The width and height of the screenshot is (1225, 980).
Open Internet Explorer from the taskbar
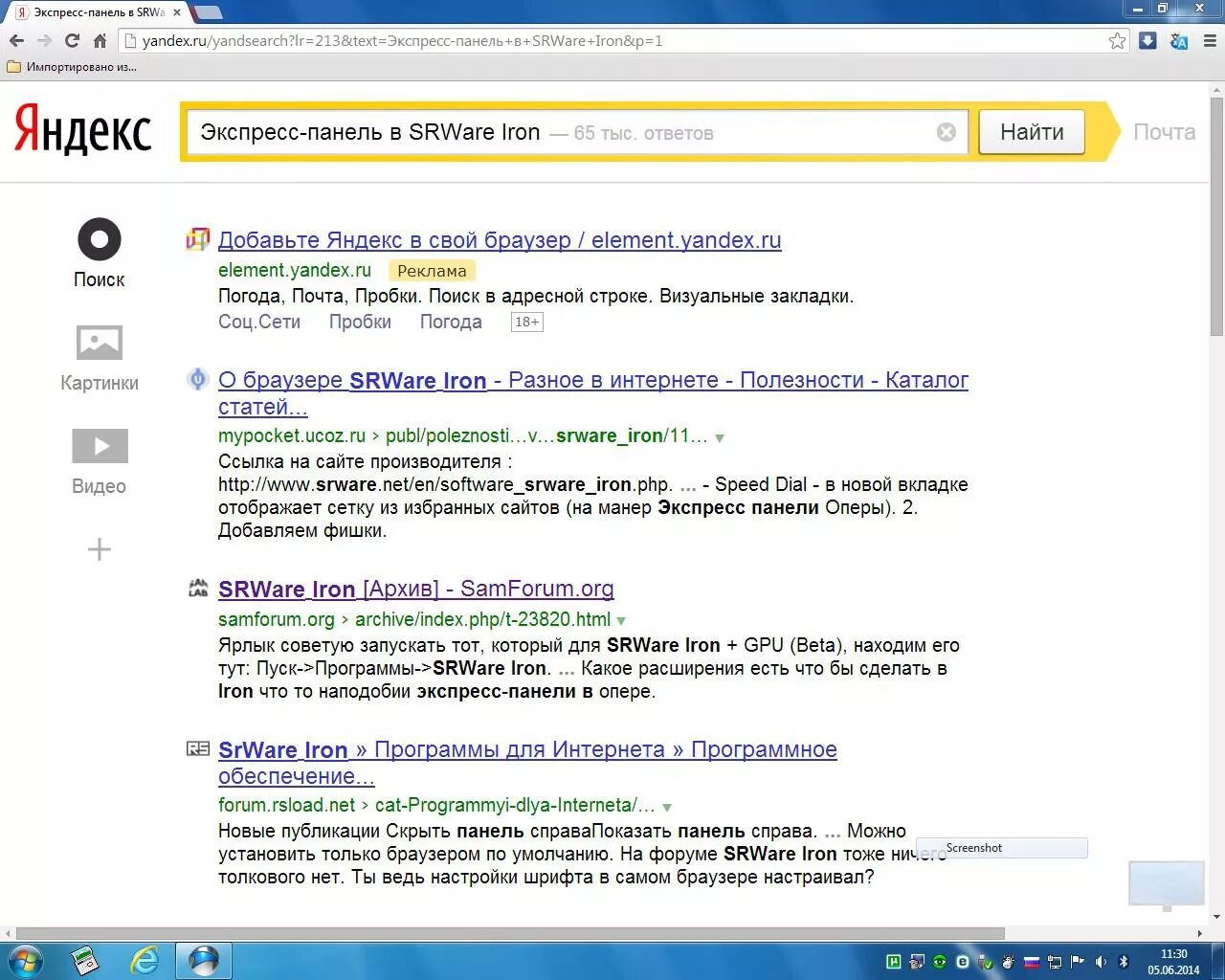[145, 961]
